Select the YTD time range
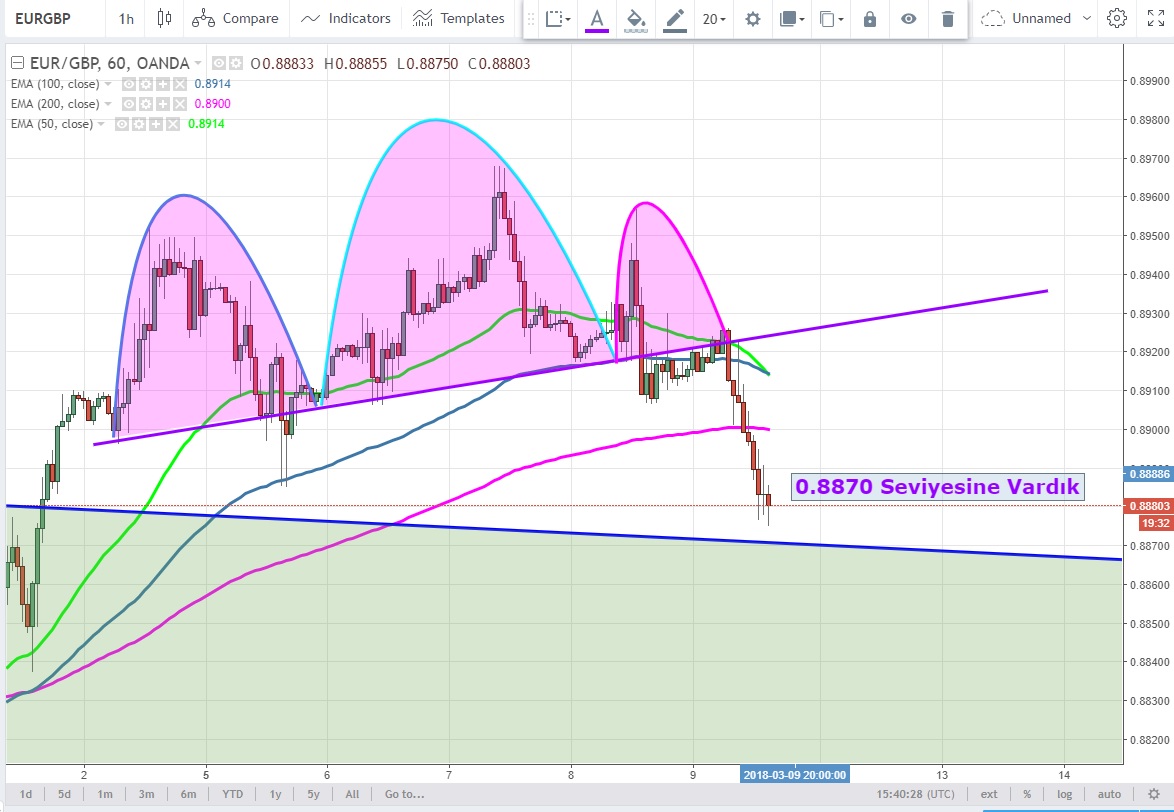 (232, 794)
